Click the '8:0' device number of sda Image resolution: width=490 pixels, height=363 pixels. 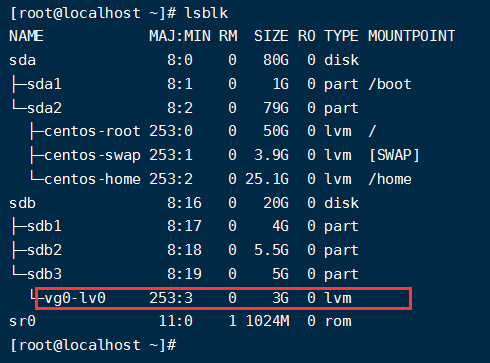click(180, 60)
